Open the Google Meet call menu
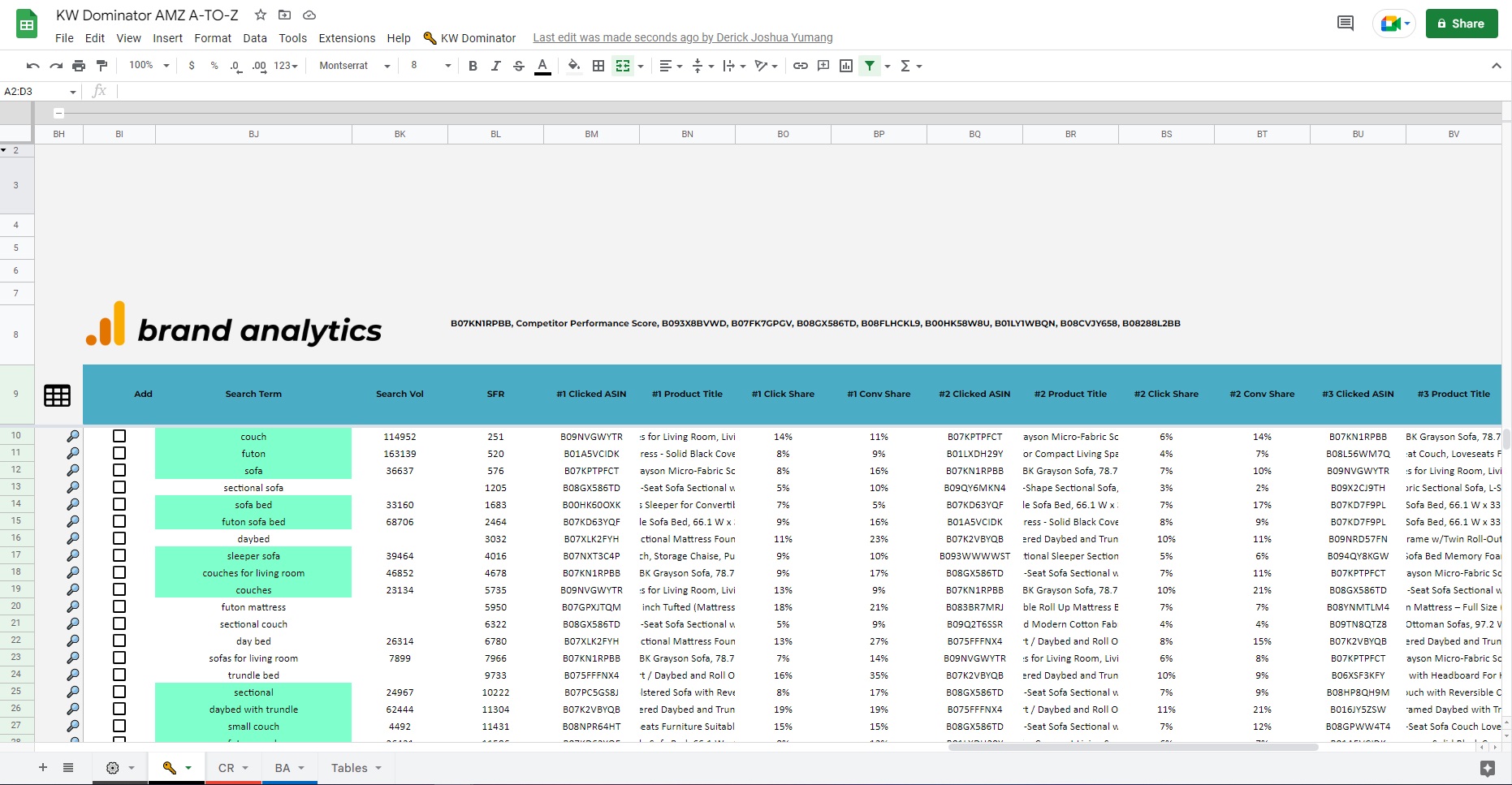This screenshot has height=785, width=1512. pyautogui.click(x=1396, y=24)
